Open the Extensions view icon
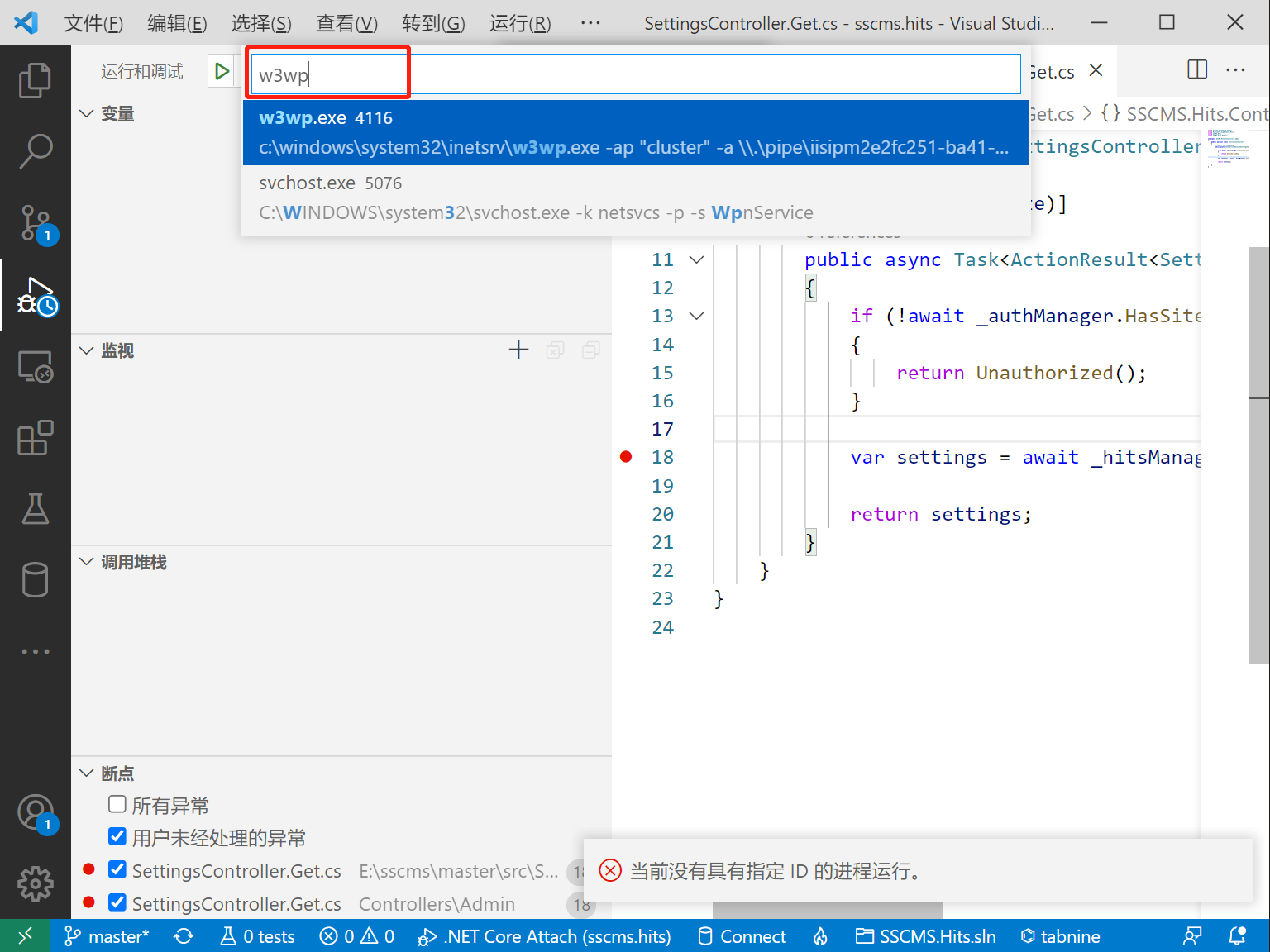The image size is (1270, 952). point(35,438)
